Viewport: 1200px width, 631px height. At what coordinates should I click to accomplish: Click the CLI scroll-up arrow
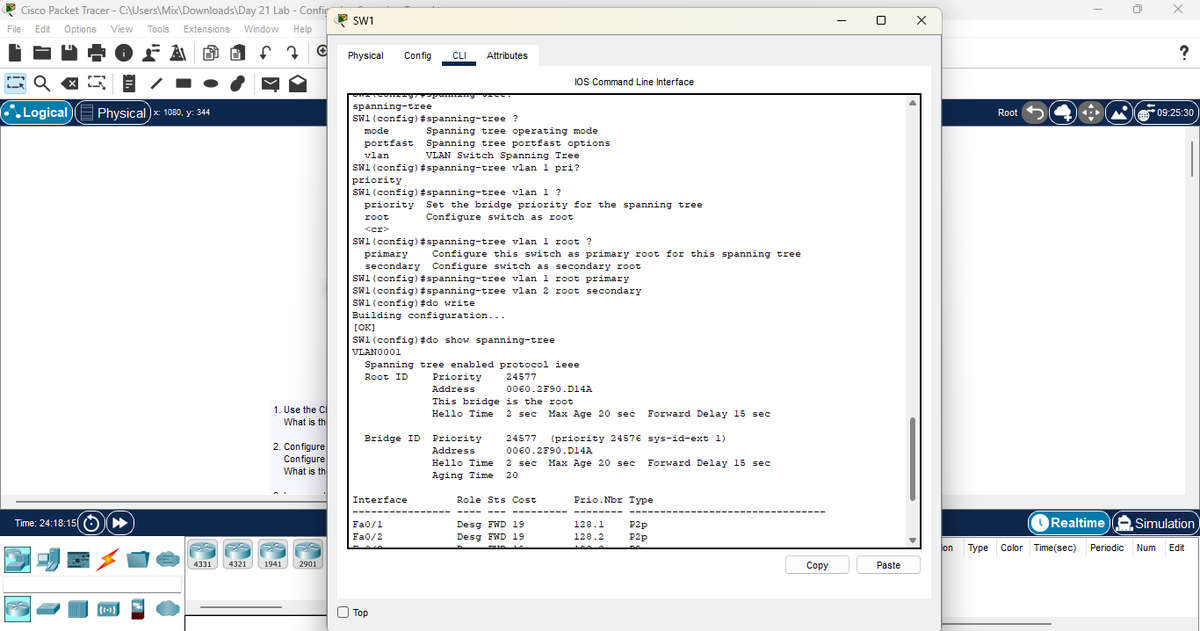[911, 102]
